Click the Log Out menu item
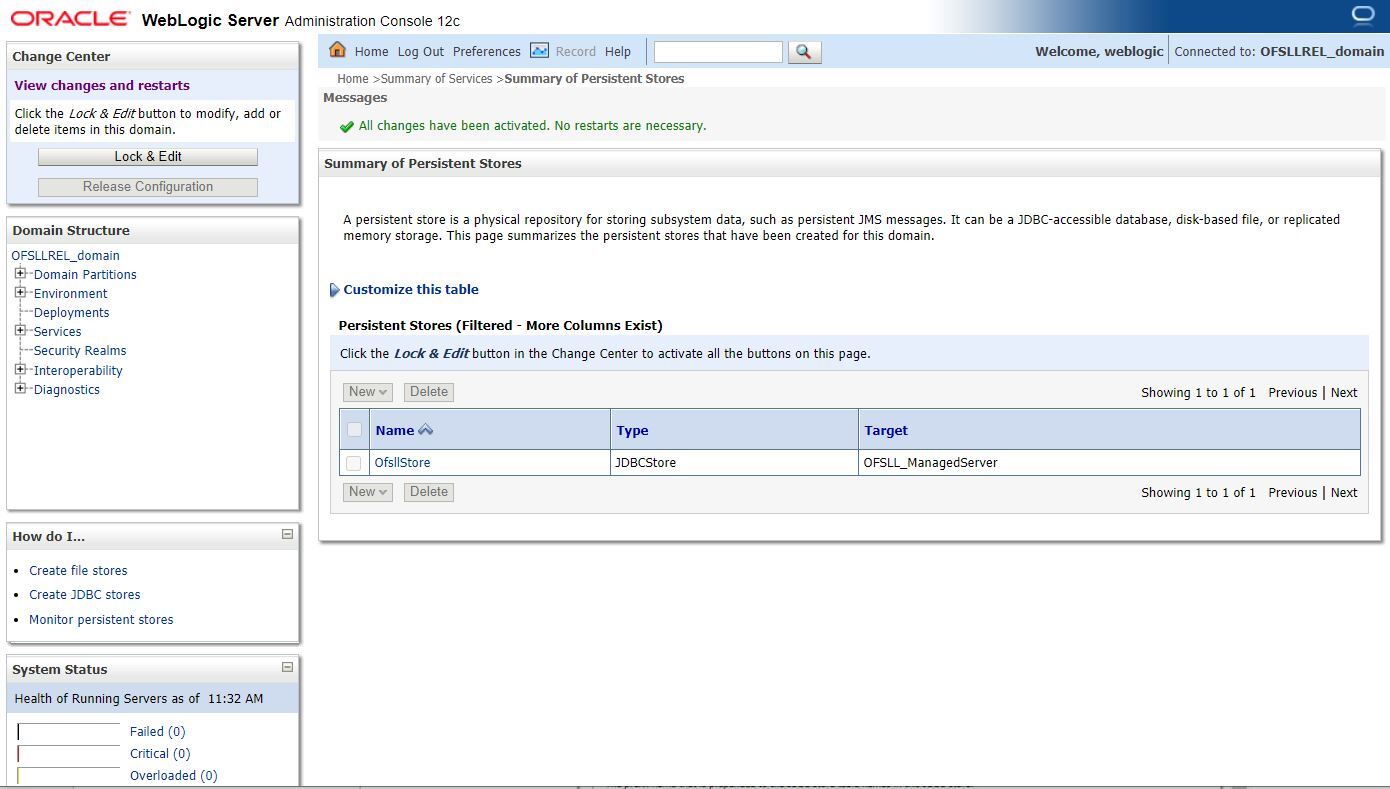The height and width of the screenshot is (789, 1390). coord(420,52)
